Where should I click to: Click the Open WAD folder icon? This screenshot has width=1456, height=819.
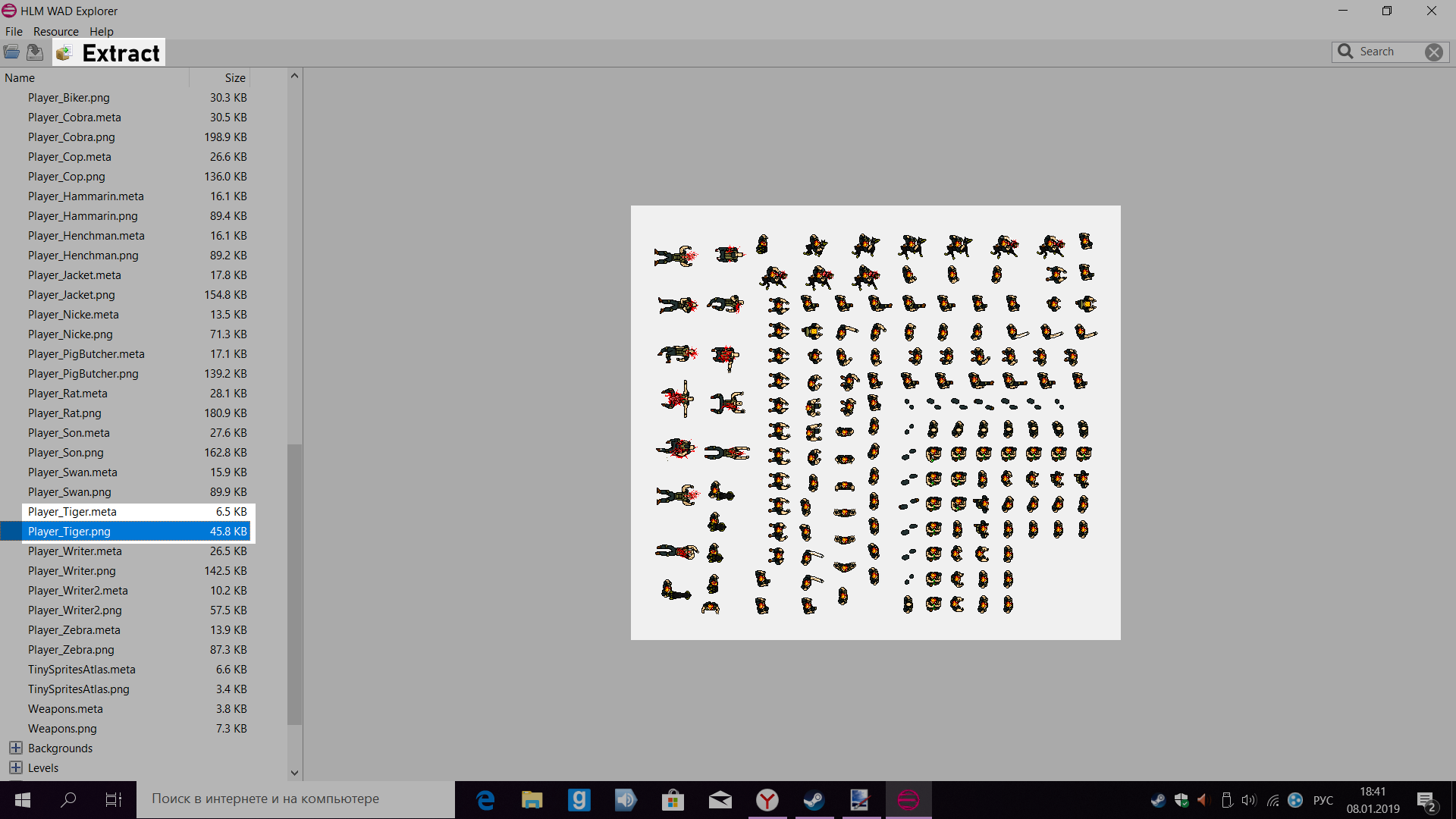tap(12, 52)
